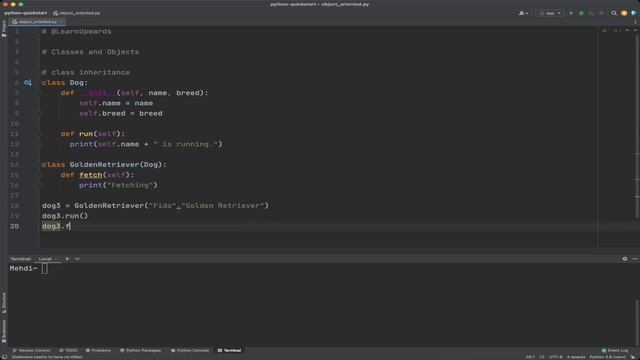The width and height of the screenshot is (640, 360).
Task: Hide the Terminal panel
Action: click(635, 259)
